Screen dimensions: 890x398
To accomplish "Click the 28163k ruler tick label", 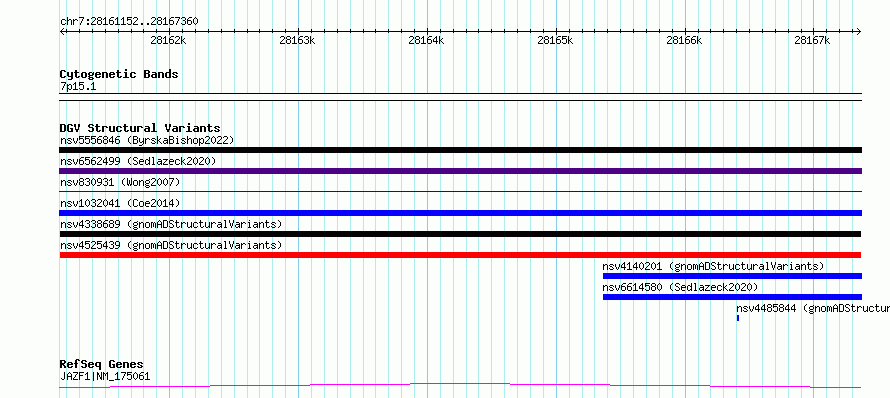I will (297, 40).
